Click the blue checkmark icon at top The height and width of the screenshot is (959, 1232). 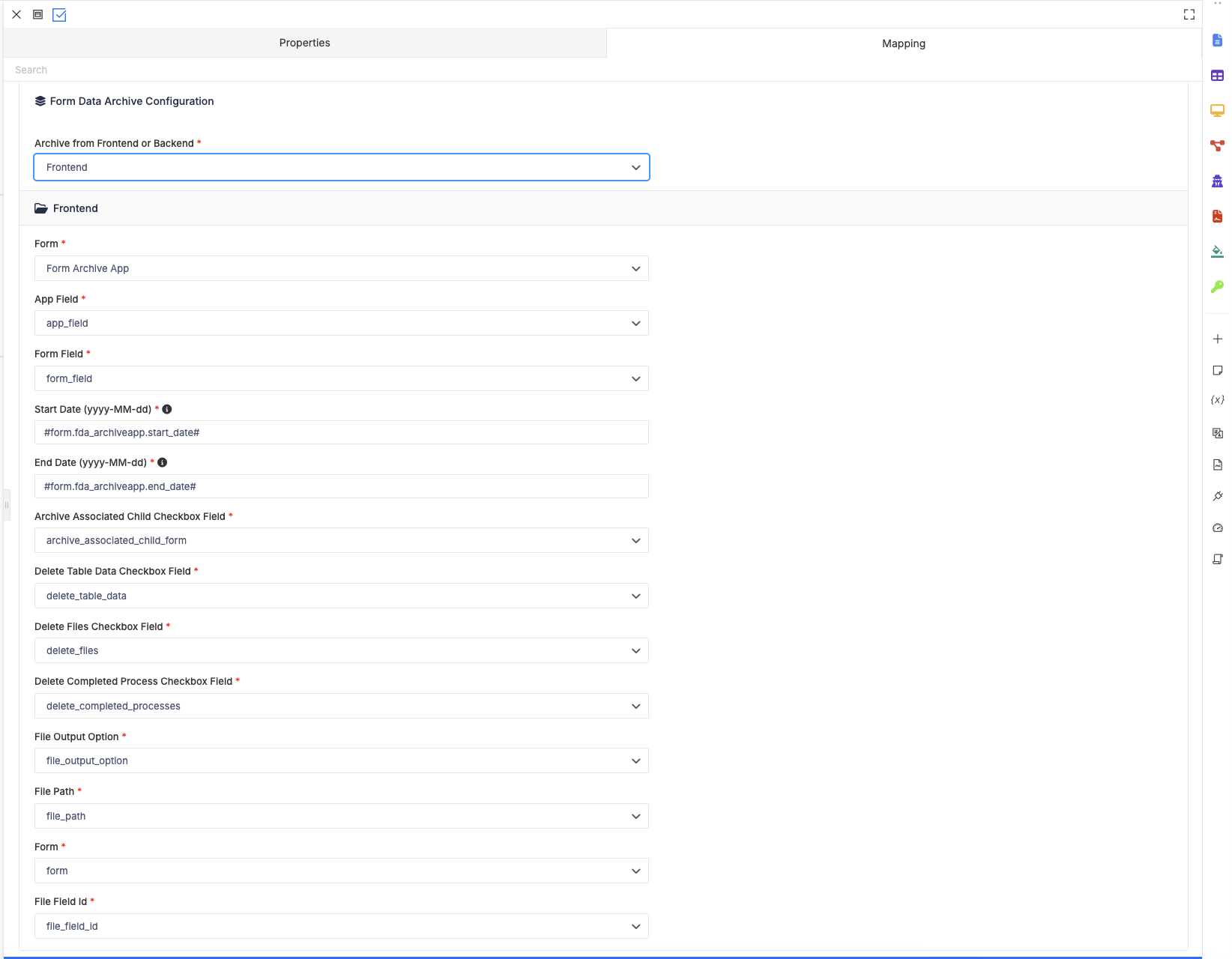pyautogui.click(x=59, y=15)
